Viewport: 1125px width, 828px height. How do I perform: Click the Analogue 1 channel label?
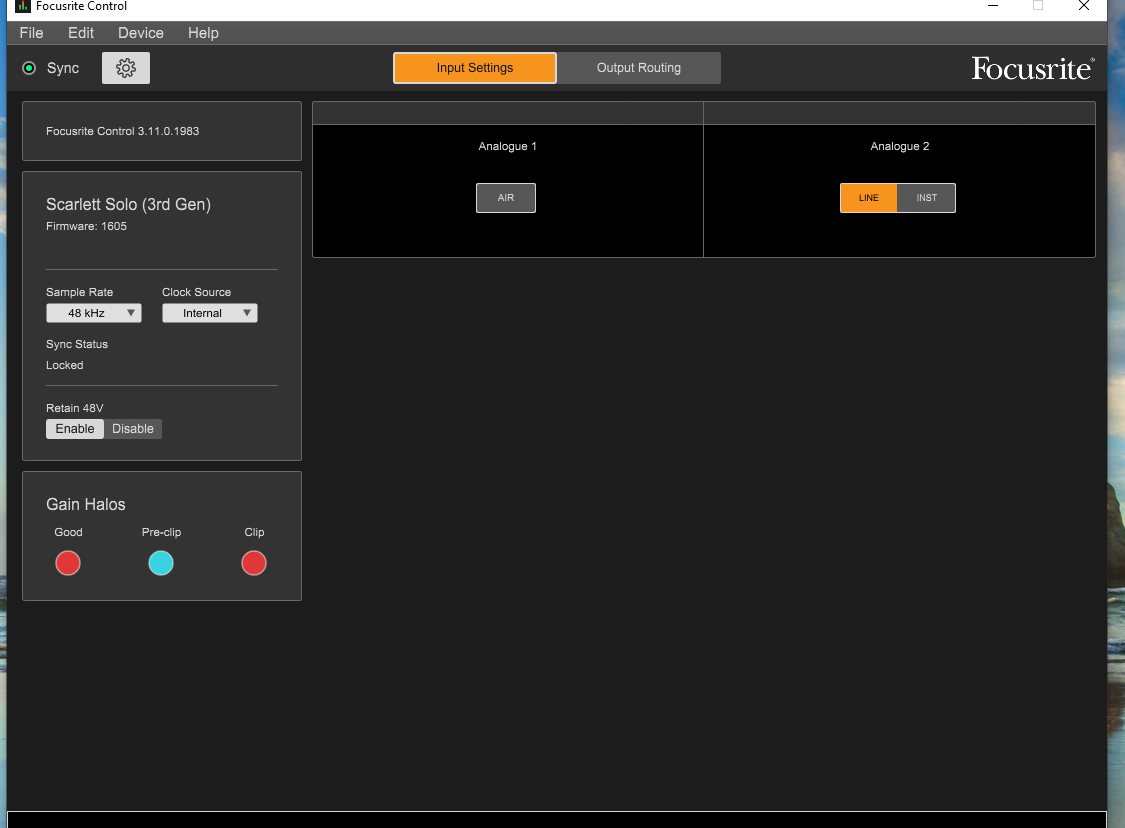click(507, 146)
